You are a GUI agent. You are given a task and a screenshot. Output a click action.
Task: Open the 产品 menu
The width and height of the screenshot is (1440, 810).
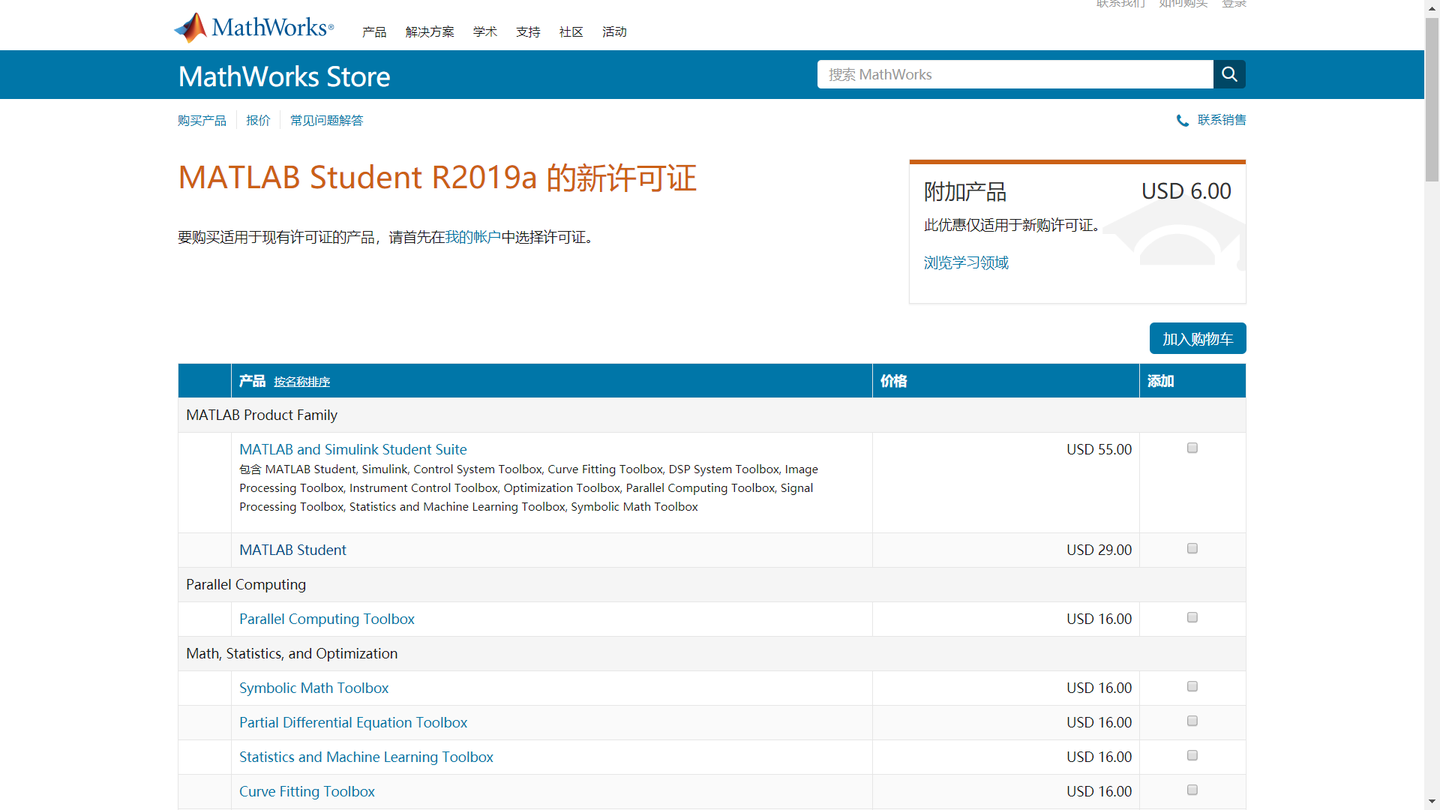374,31
